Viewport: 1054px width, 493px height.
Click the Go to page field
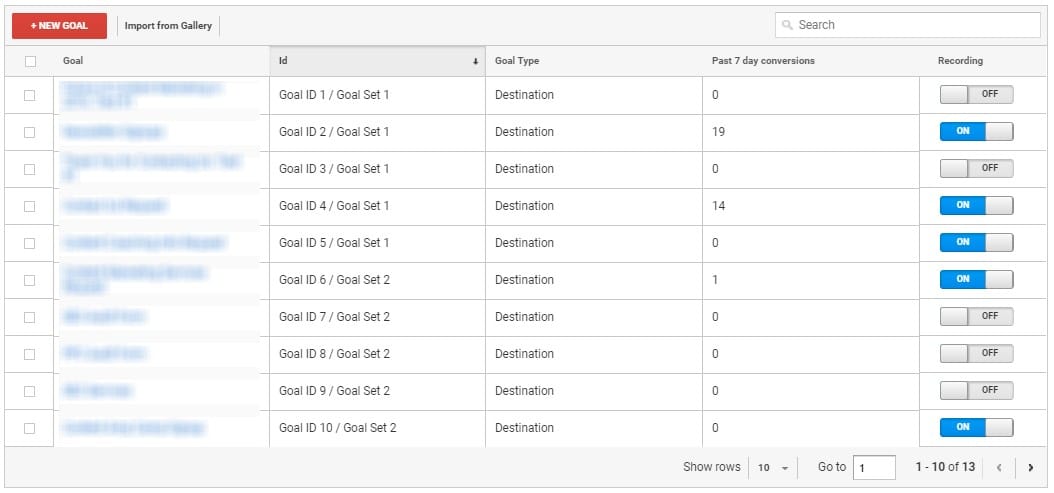click(874, 467)
